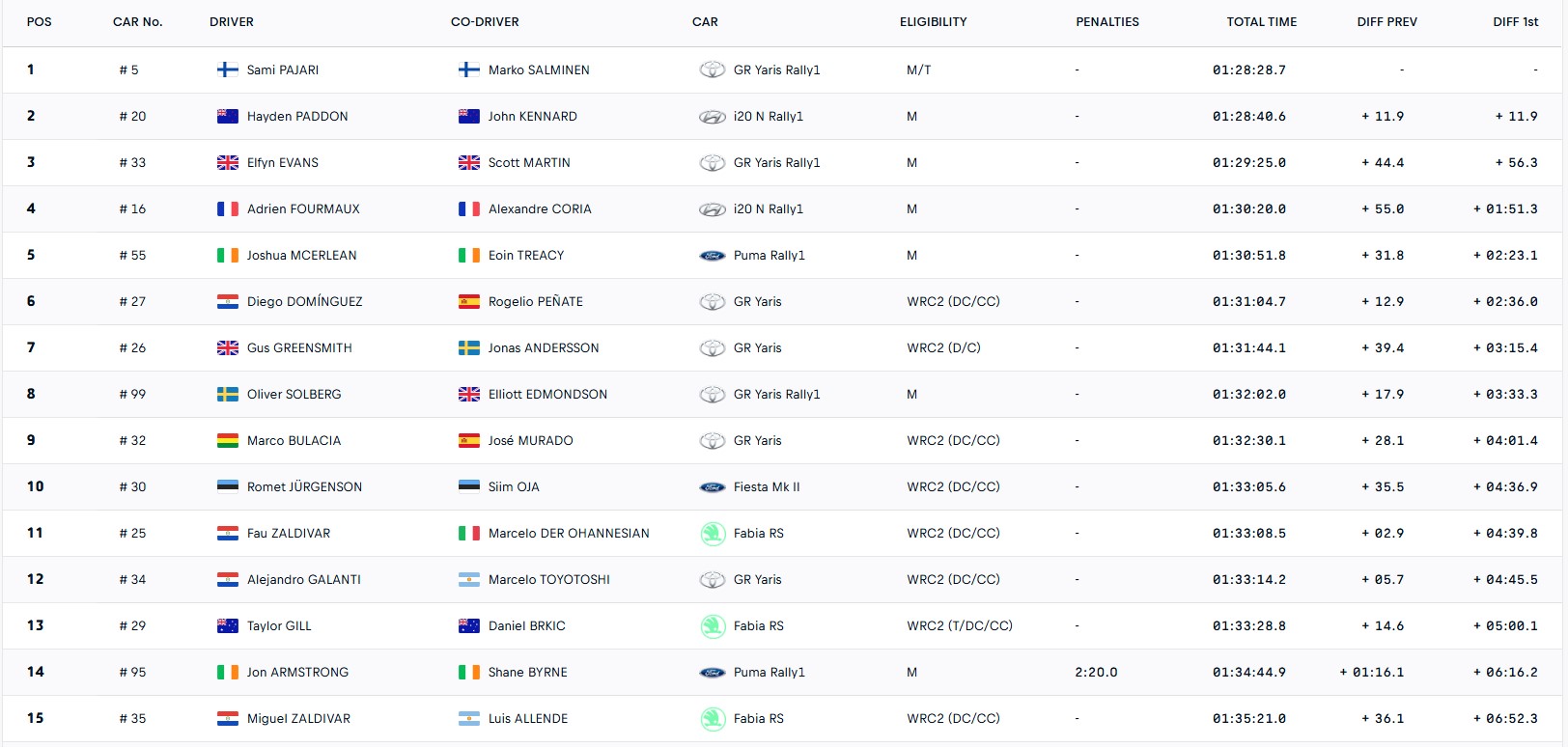
Task: Open driver Gus GREENSMITH's name
Action: coord(299,347)
